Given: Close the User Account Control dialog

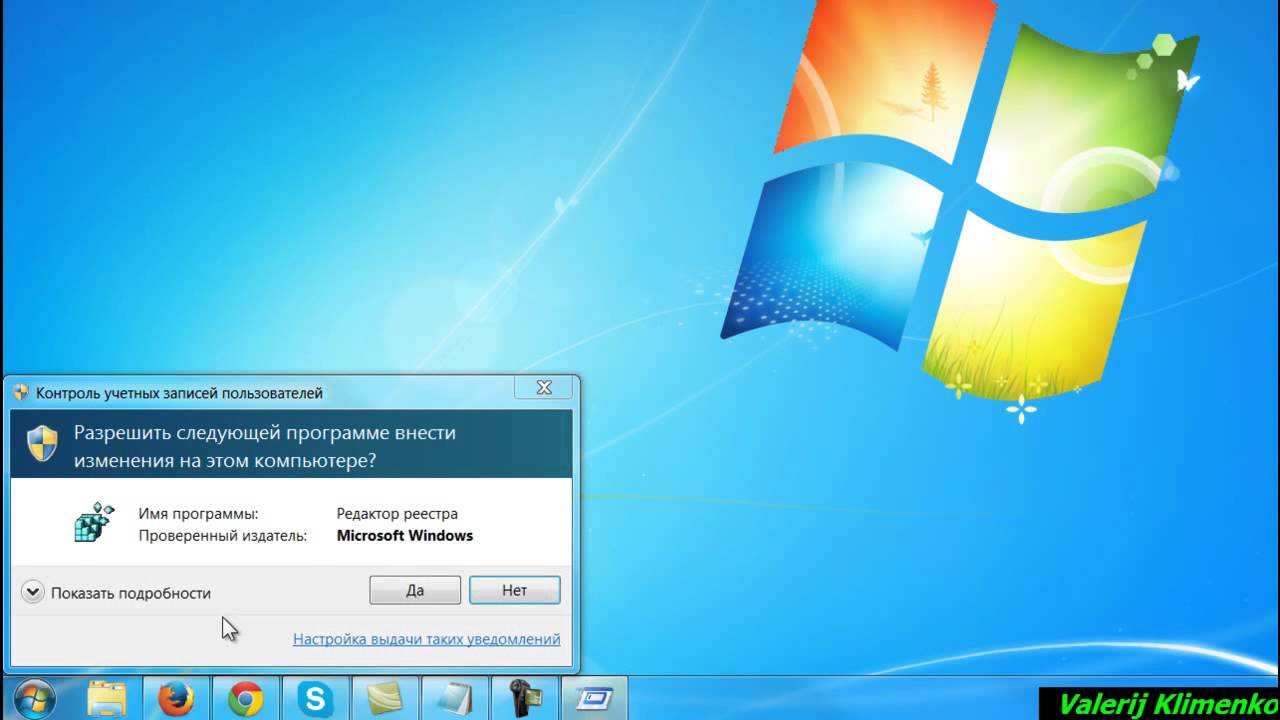Looking at the screenshot, I should tap(544, 388).
